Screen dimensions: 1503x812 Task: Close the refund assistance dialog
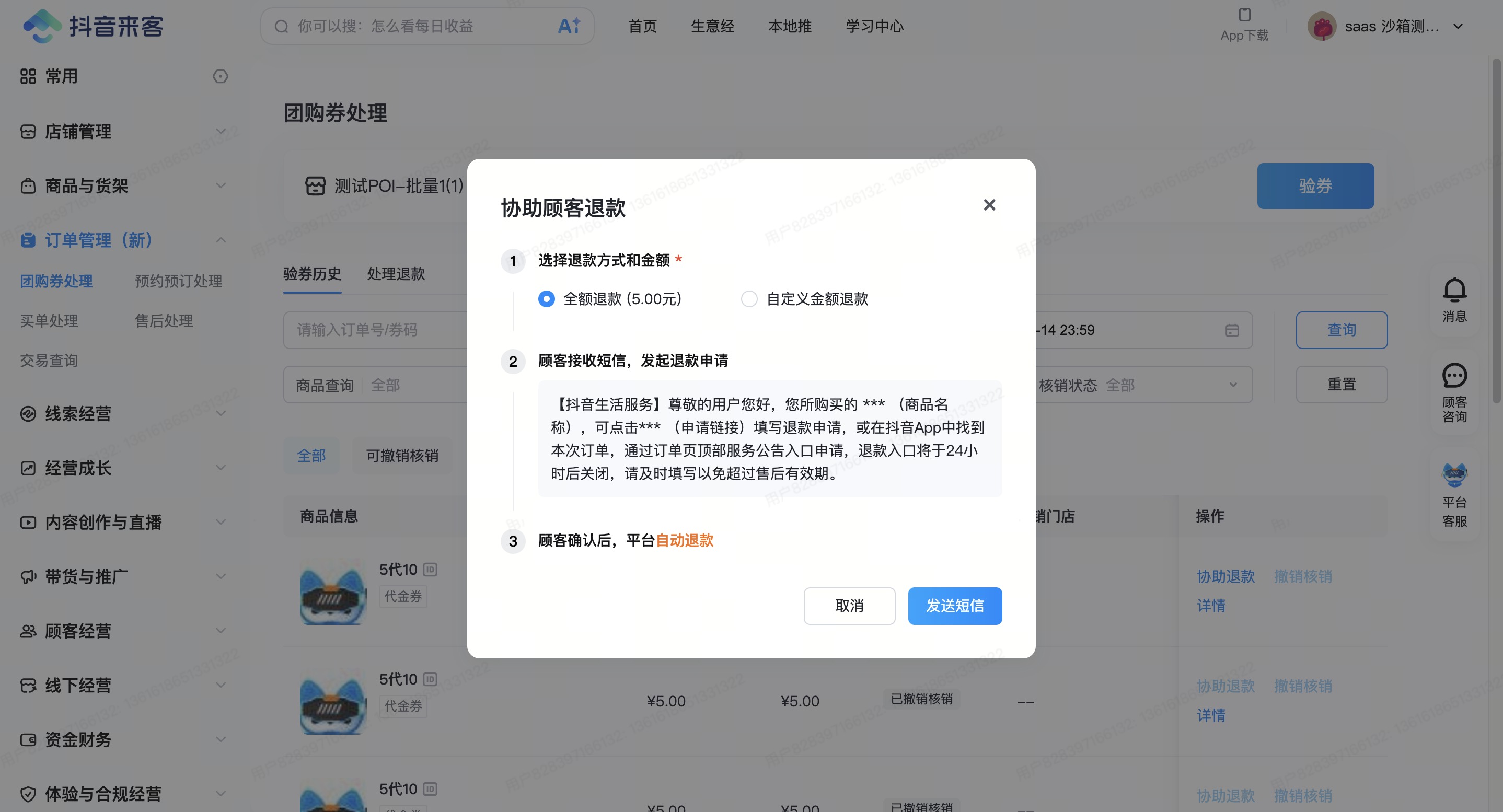(989, 205)
